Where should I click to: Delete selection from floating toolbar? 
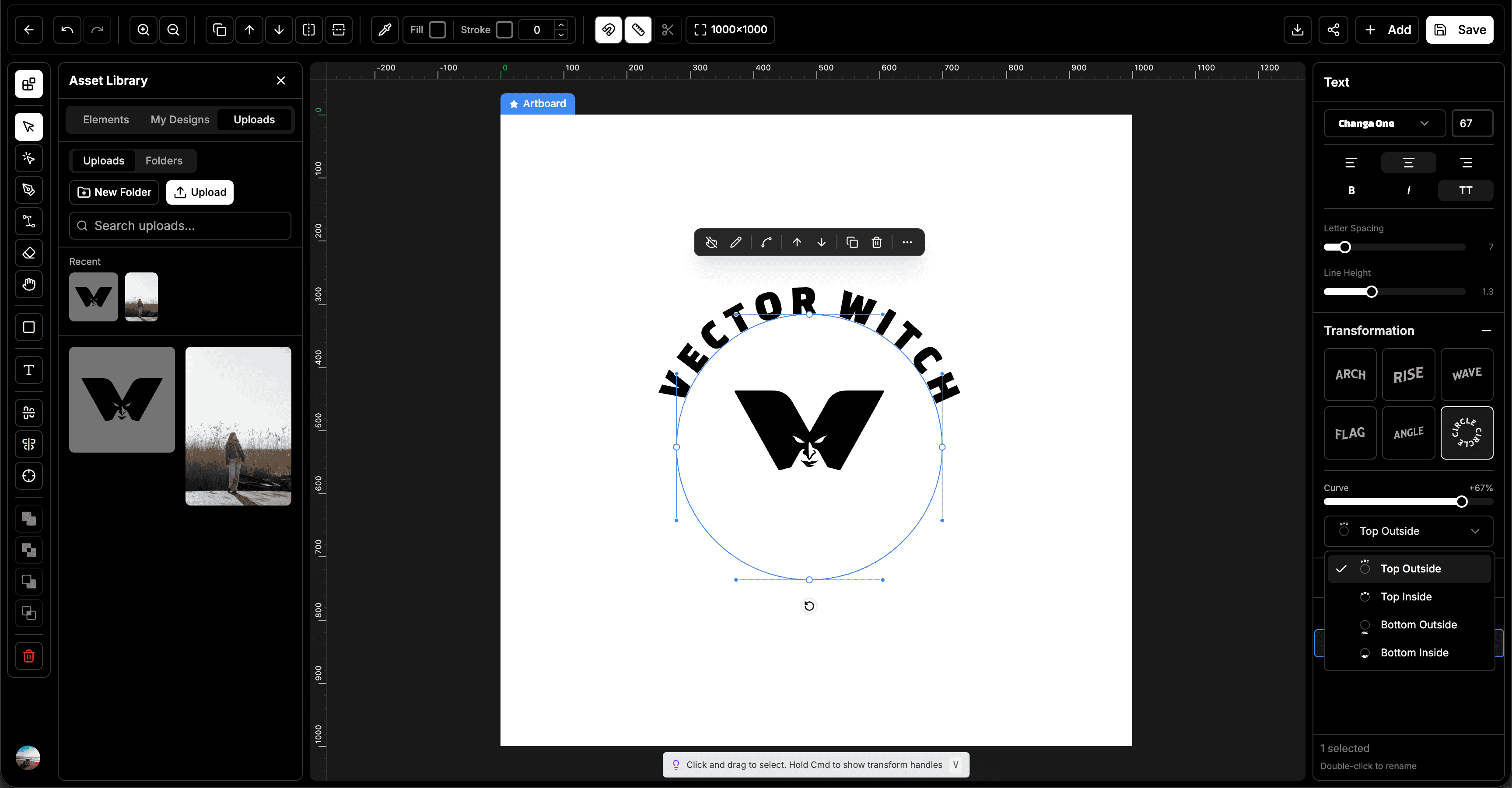coord(877,242)
